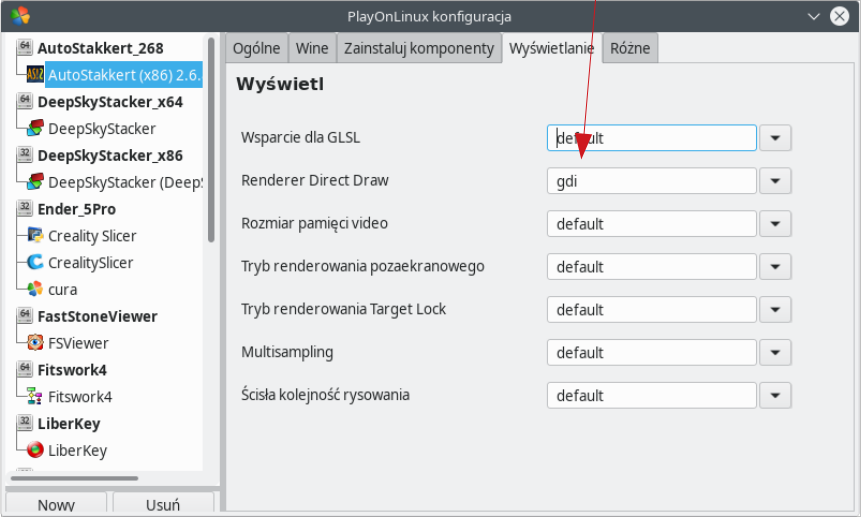This screenshot has width=861, height=517.
Task: Select the Creality Slicer shortcut
Action: point(92,236)
